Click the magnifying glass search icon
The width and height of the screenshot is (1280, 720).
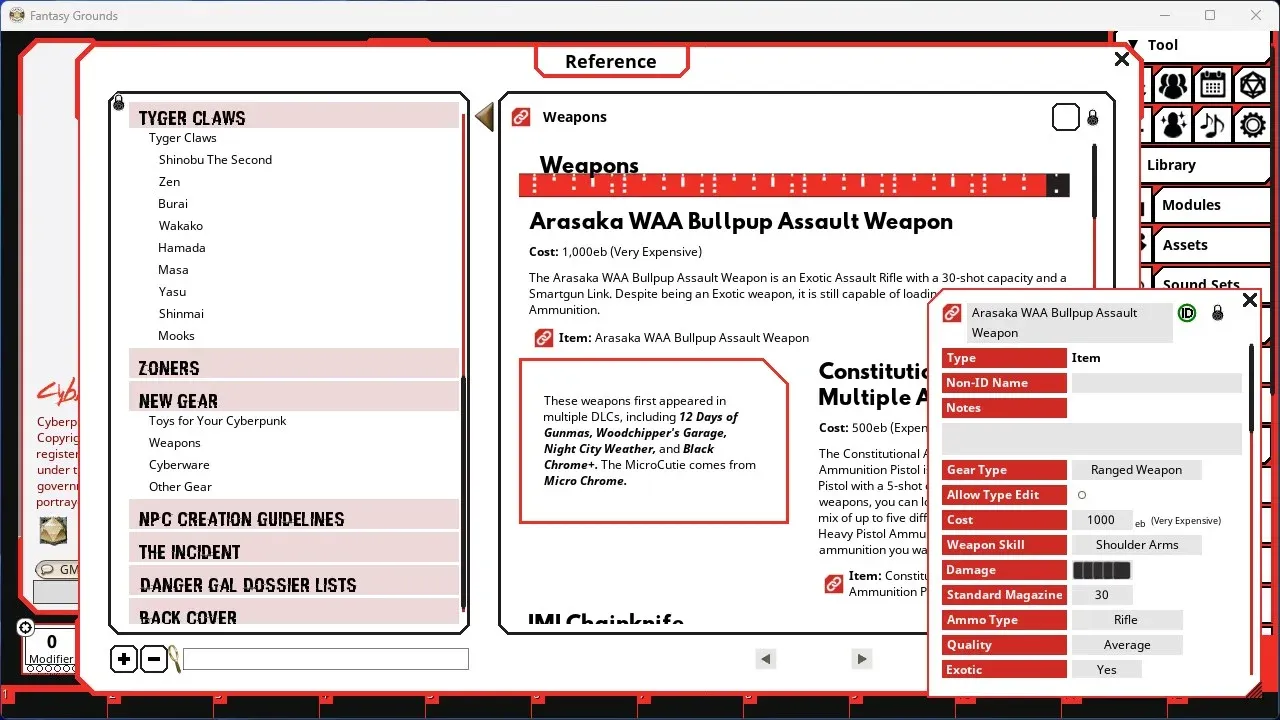pos(175,659)
